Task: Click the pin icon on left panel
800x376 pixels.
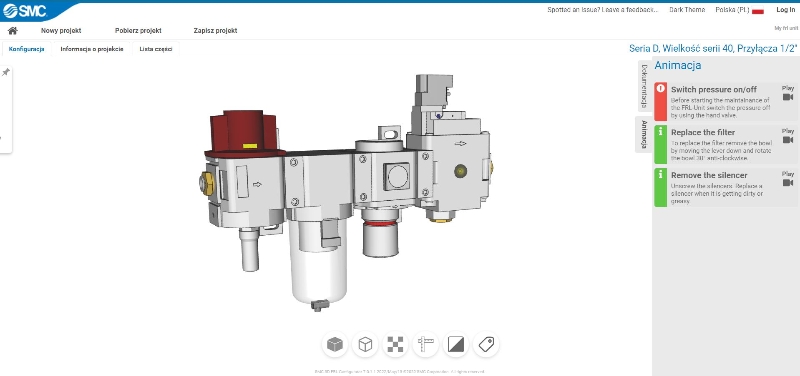Action: [x=6, y=72]
